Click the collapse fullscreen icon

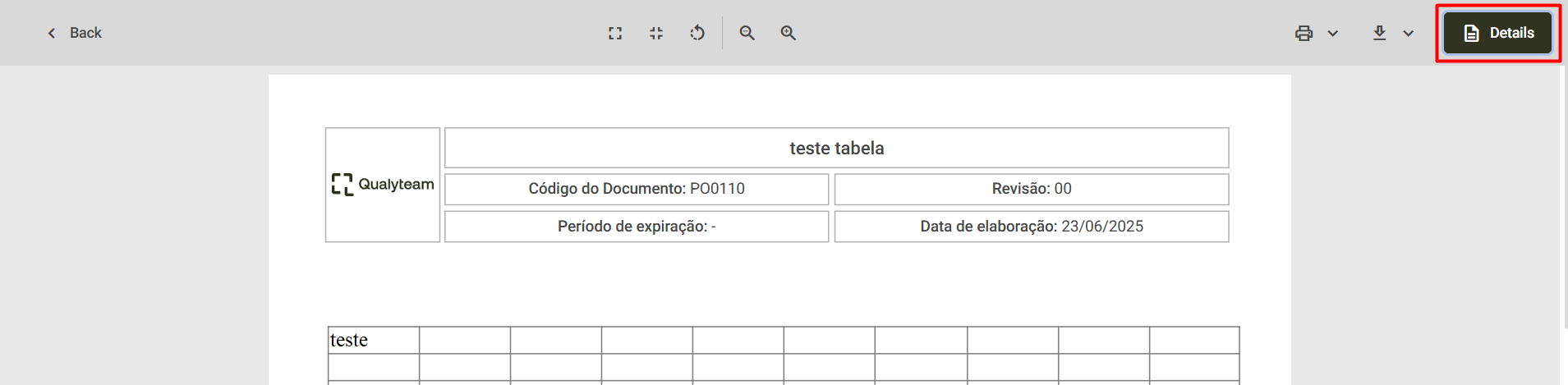tap(656, 33)
